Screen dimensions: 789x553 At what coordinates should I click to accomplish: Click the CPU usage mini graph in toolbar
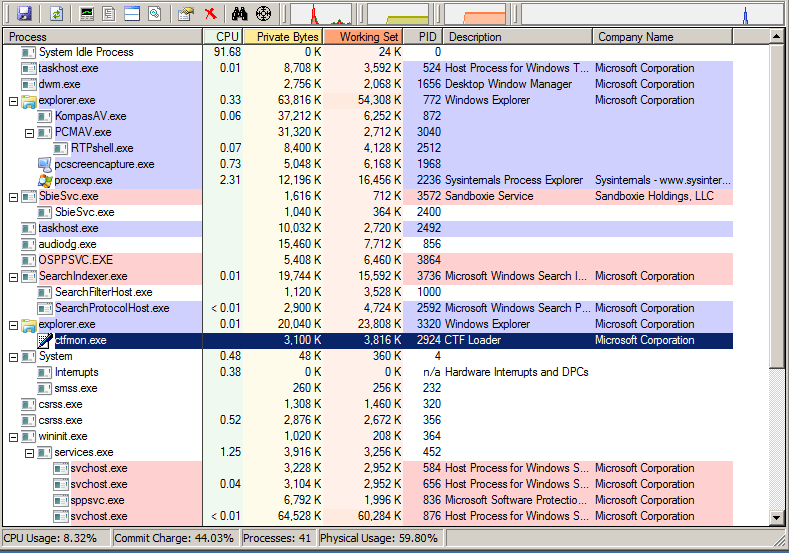pyautogui.click(x=322, y=14)
